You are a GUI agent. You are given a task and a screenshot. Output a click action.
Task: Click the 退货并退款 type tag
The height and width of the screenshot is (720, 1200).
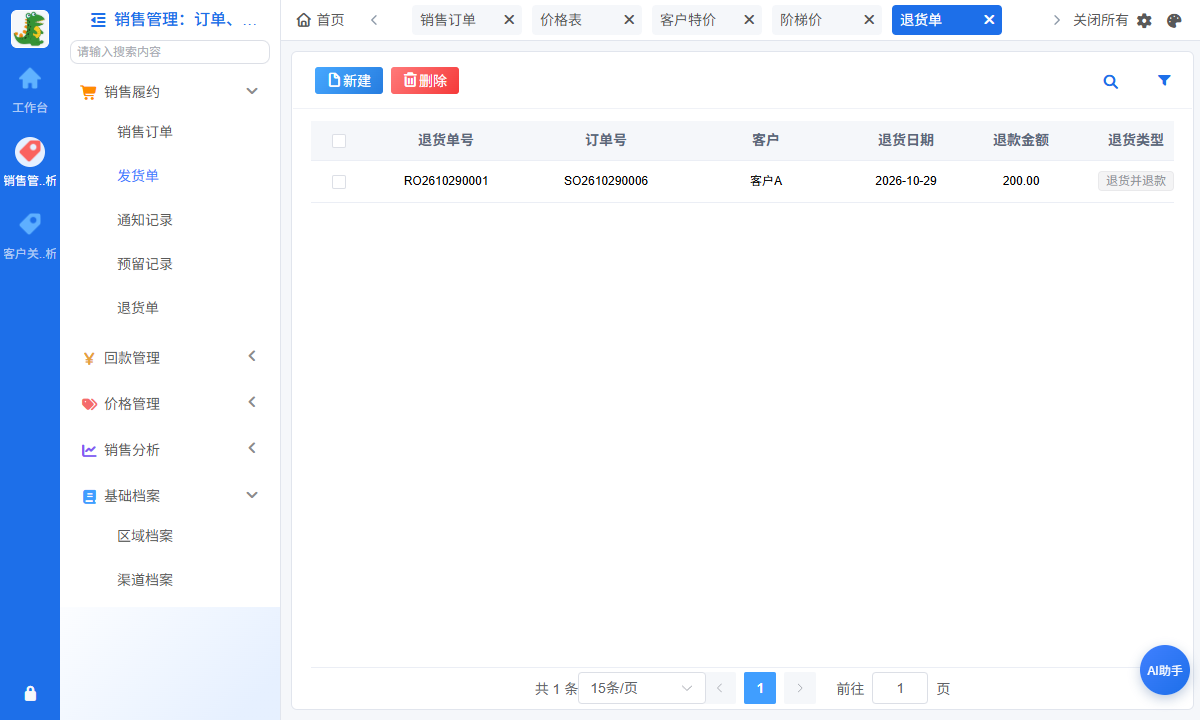click(1136, 181)
